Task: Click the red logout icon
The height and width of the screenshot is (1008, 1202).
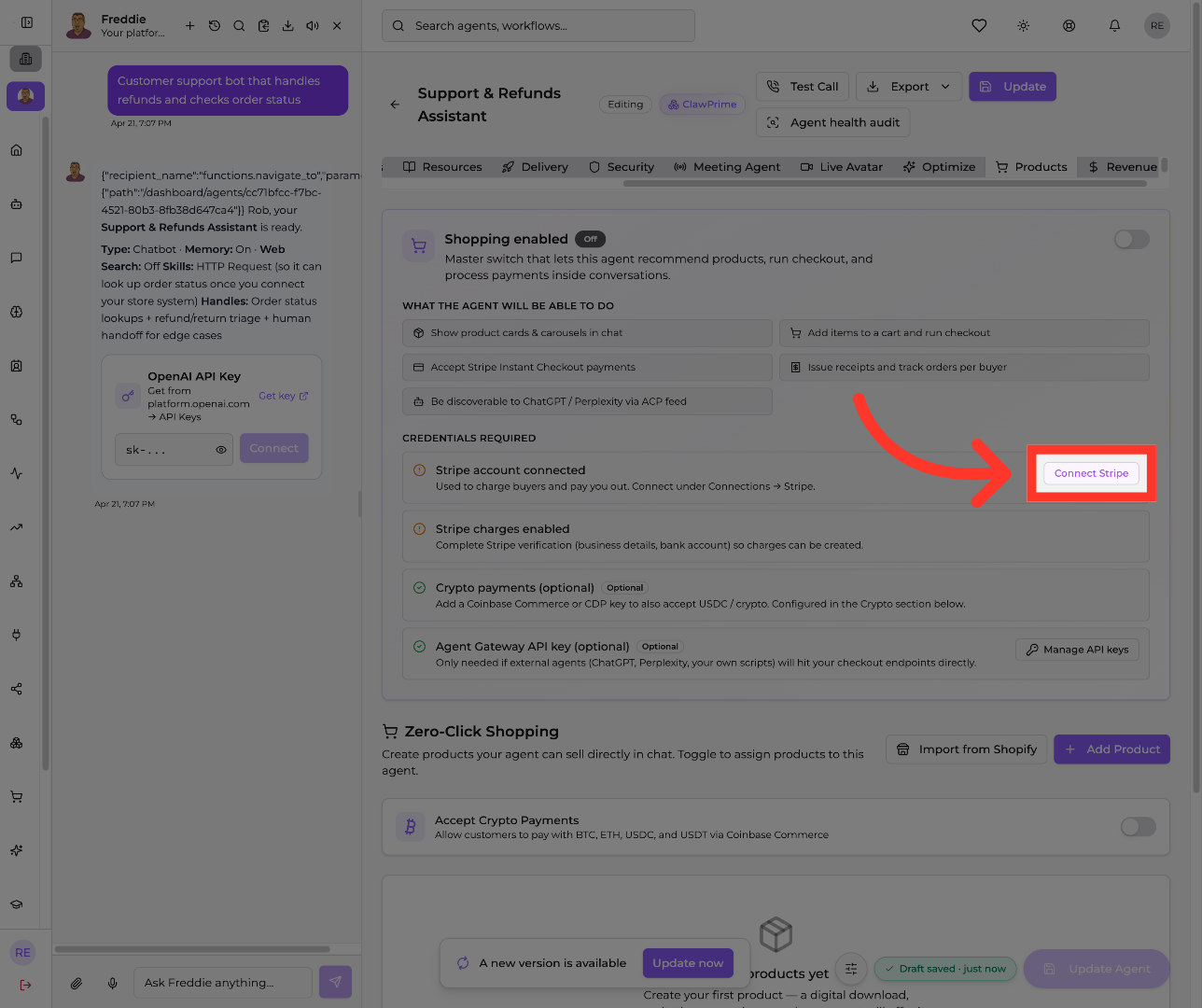Action: (x=25, y=985)
